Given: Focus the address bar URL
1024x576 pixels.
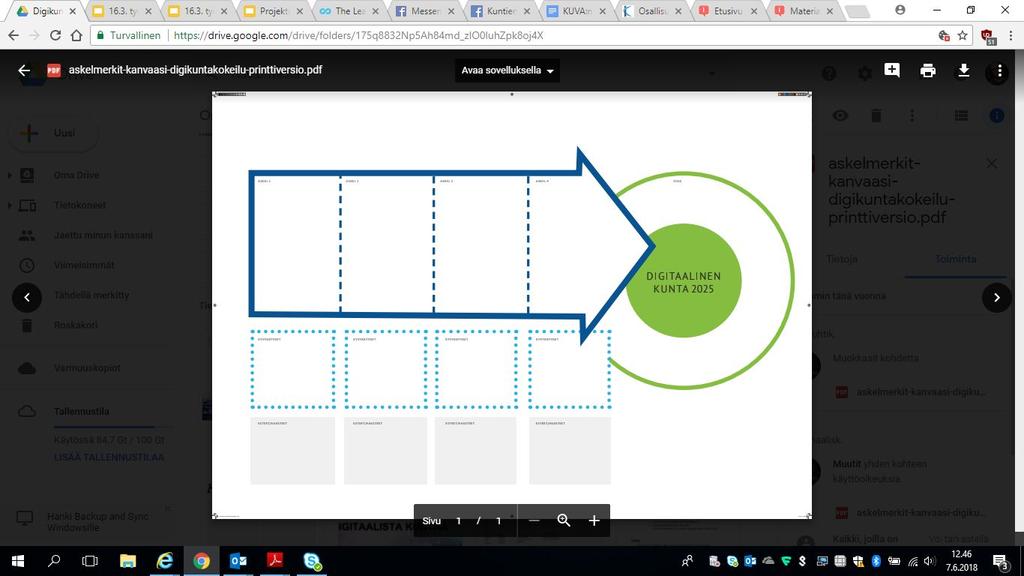Looking at the screenshot, I should point(358,35).
